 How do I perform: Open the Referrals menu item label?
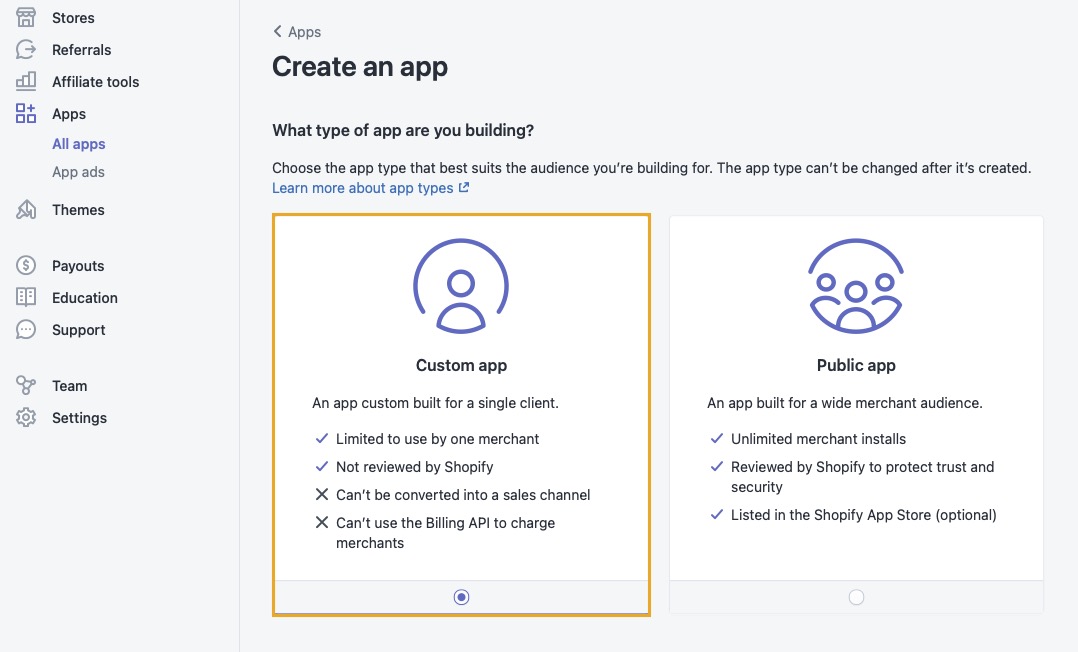[82, 50]
